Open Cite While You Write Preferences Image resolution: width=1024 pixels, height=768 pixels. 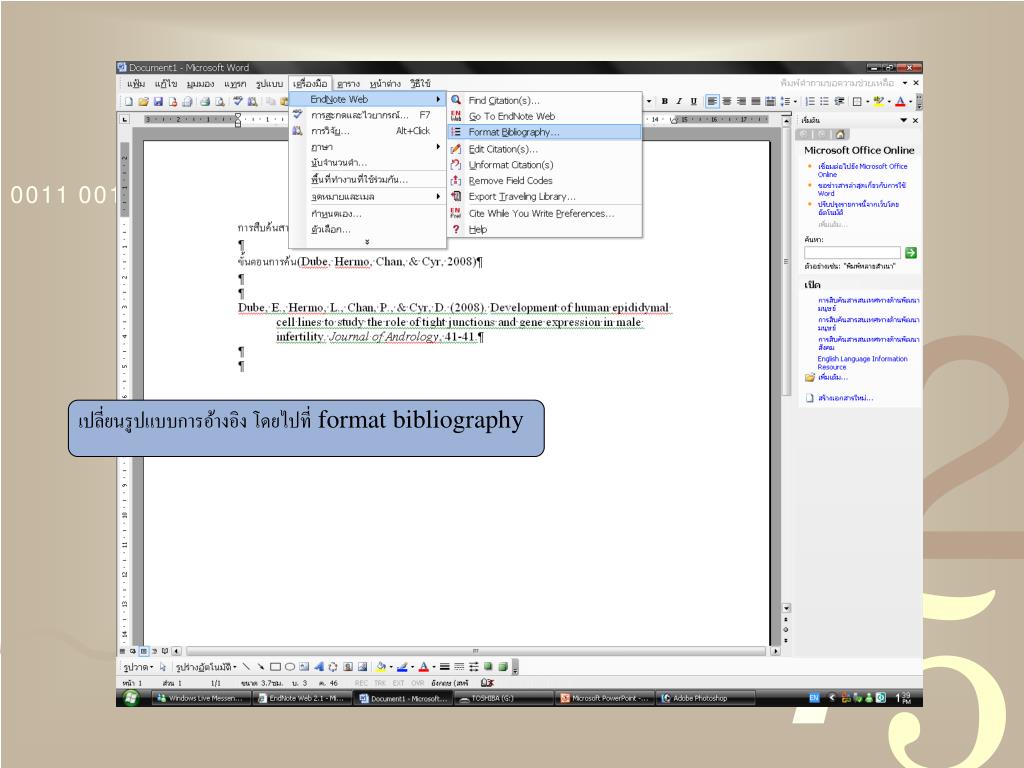coord(545,214)
